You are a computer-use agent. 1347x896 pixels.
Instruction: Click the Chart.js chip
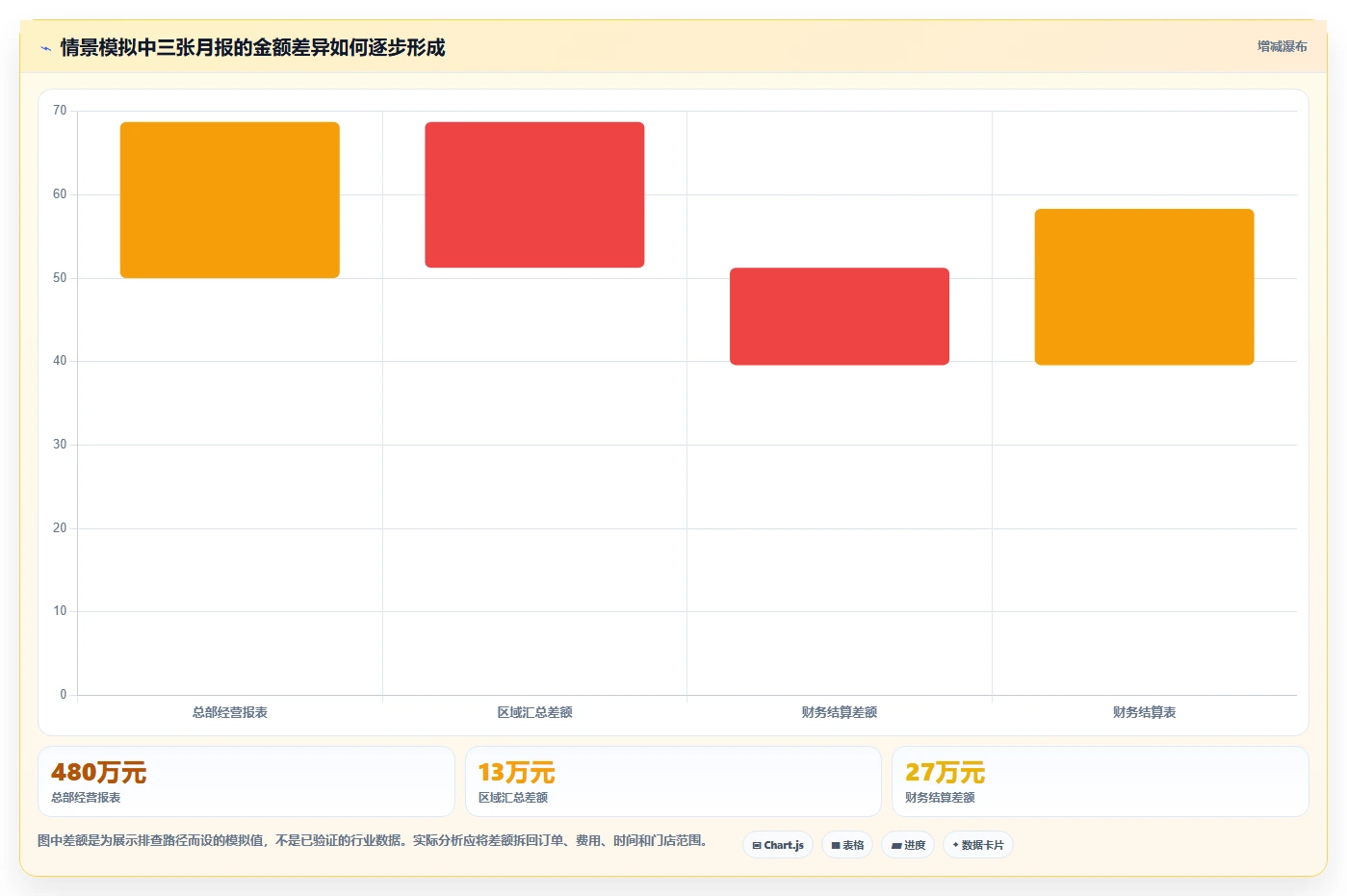click(x=778, y=845)
